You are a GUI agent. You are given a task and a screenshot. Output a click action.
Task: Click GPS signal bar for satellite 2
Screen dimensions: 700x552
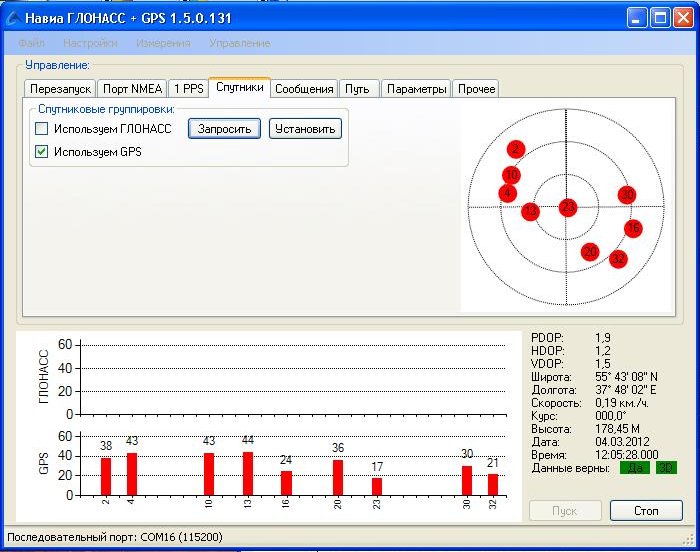106,477
